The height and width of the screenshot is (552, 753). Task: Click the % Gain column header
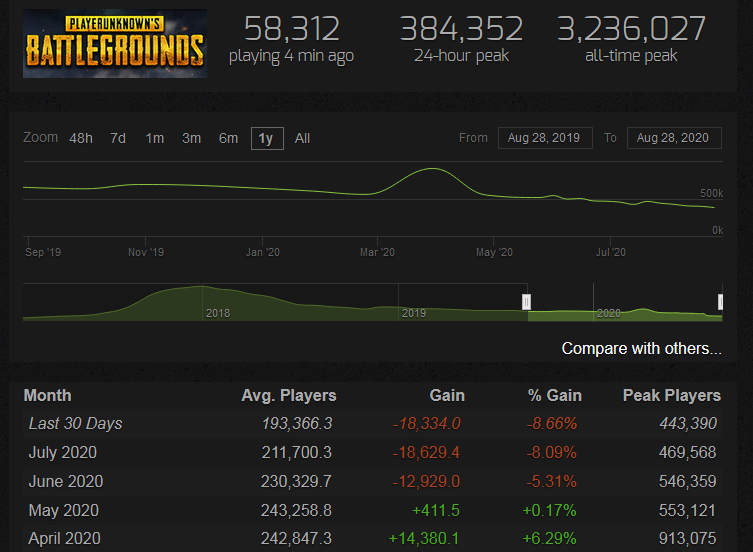[555, 395]
